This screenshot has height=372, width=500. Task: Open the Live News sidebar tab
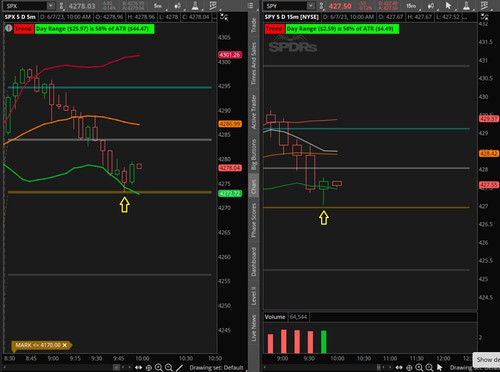(x=254, y=328)
